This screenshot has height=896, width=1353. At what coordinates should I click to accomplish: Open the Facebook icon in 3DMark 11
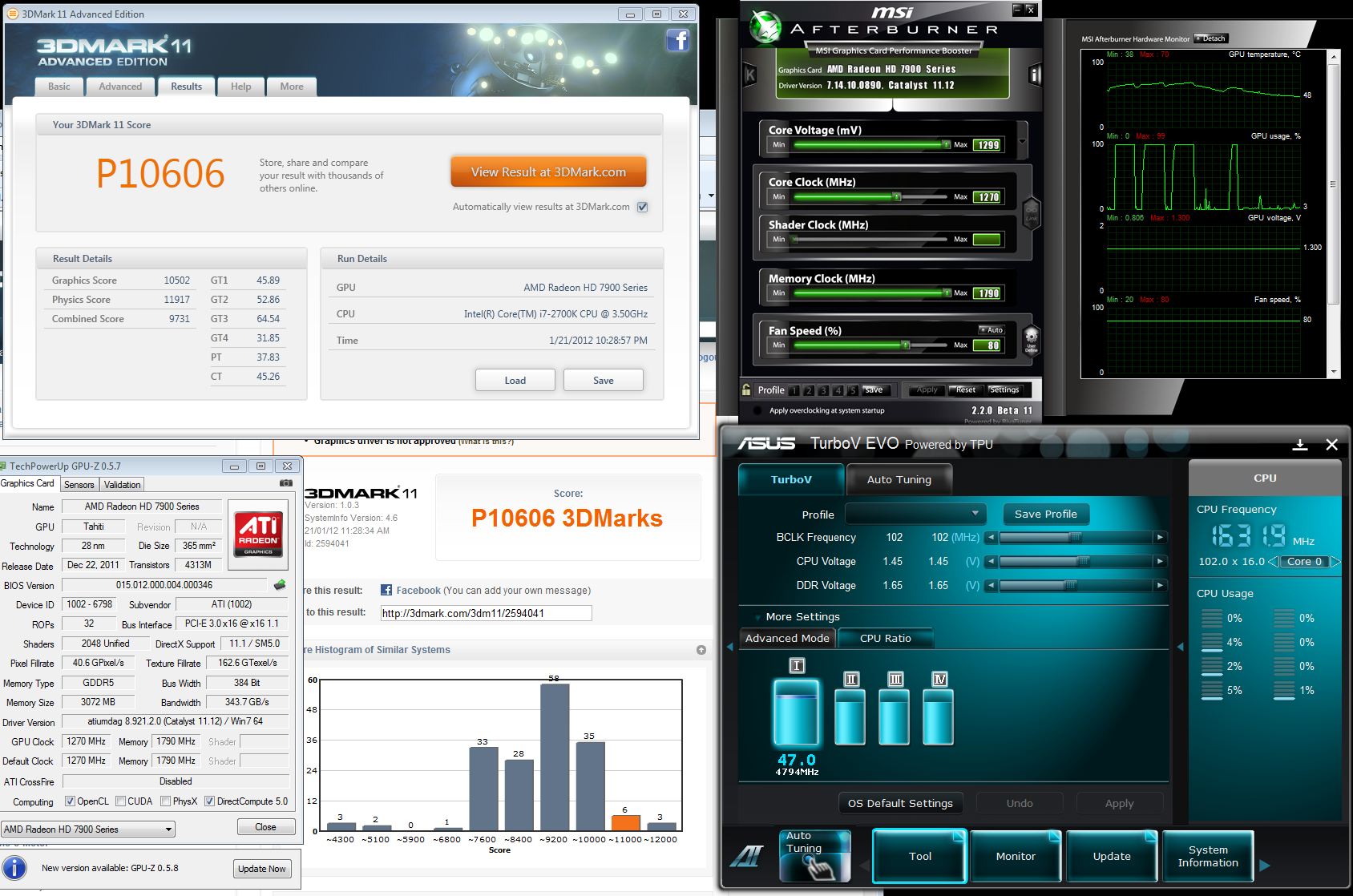pos(677,41)
